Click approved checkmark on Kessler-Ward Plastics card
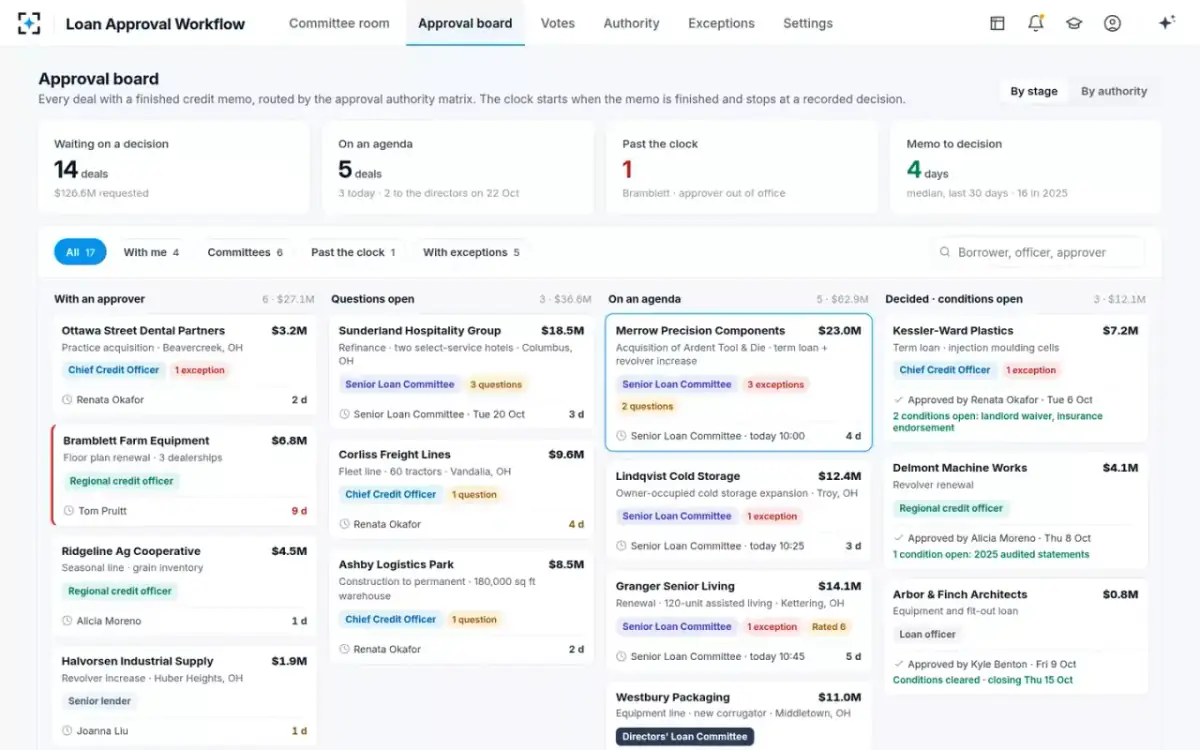Screen dimensions: 1200x750 [899, 400]
